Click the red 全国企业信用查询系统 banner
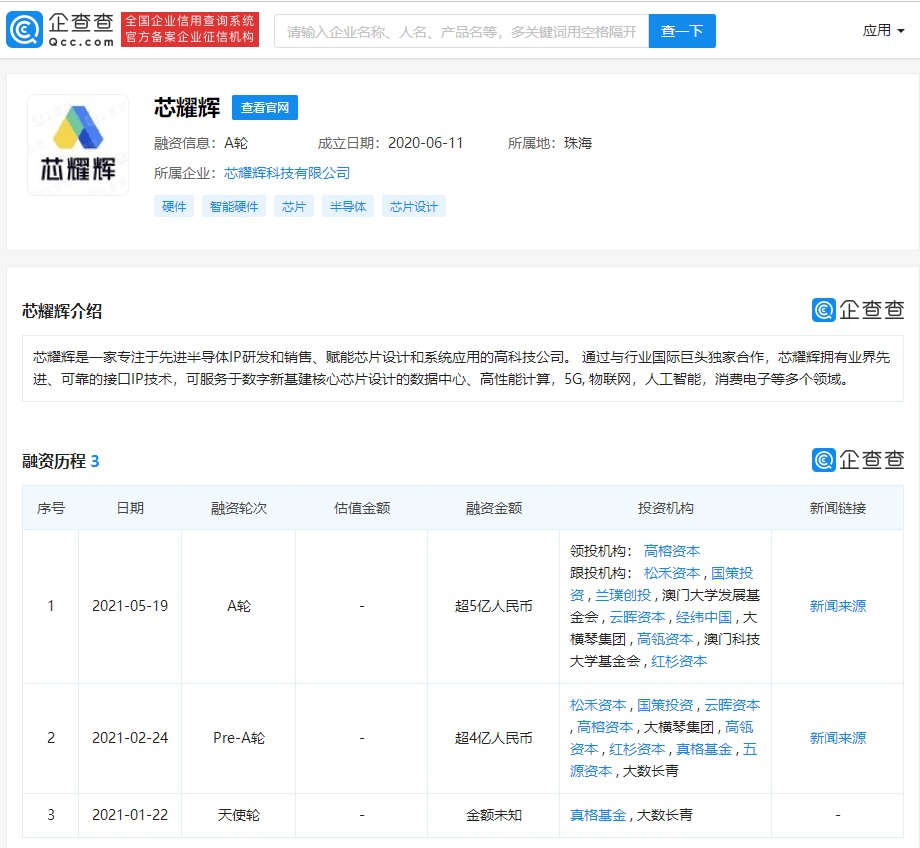This screenshot has width=920, height=848. tap(190, 29)
